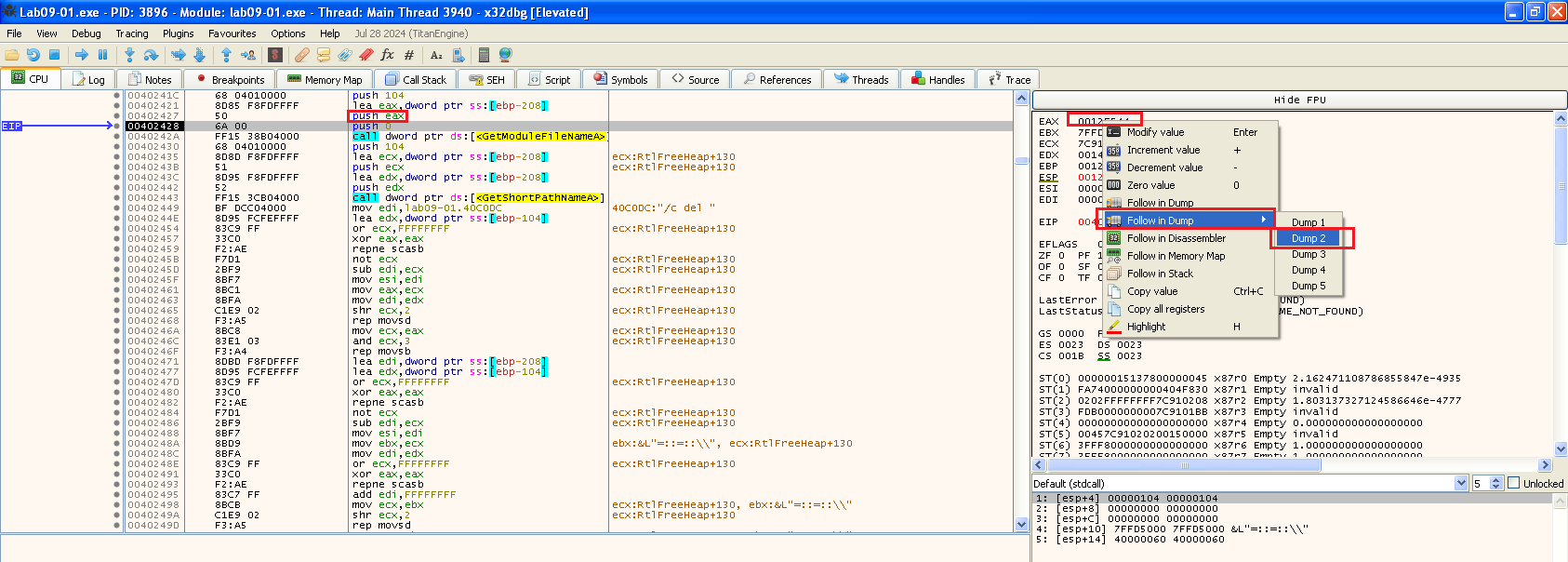Open the Patches bandage icon

click(x=302, y=55)
